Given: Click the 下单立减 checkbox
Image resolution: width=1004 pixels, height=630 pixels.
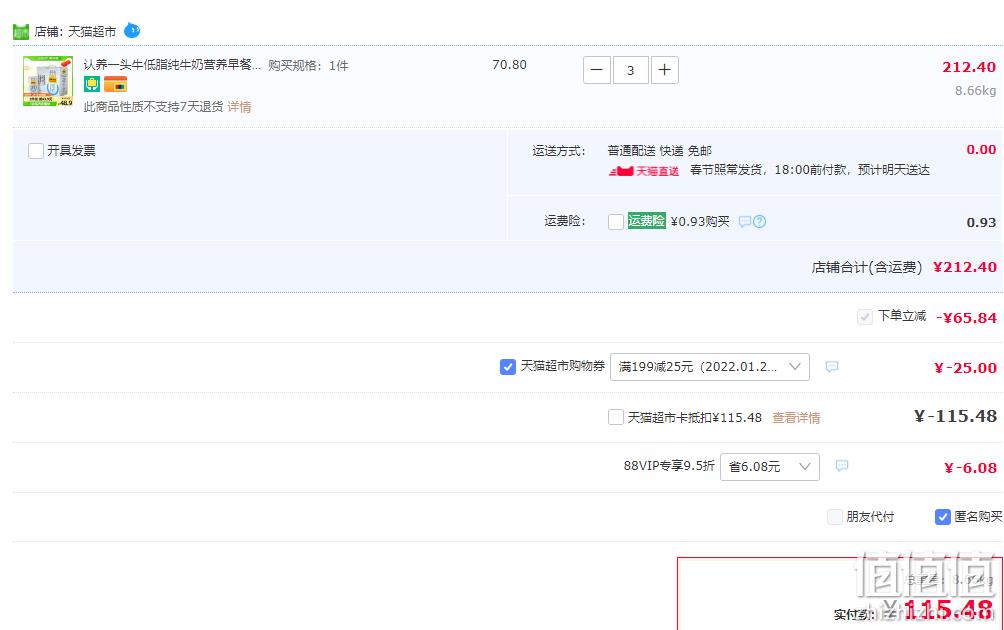Looking at the screenshot, I should 864,316.
